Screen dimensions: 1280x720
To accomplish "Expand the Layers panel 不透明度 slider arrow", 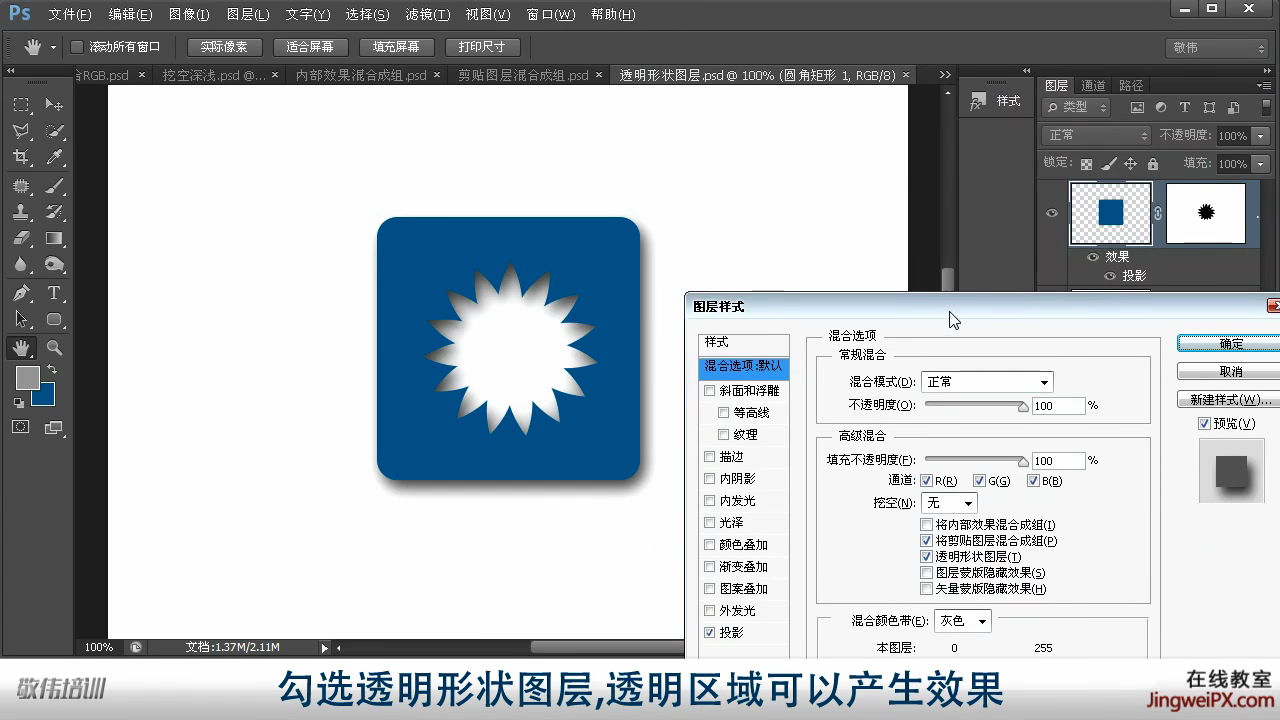I will (1260, 136).
